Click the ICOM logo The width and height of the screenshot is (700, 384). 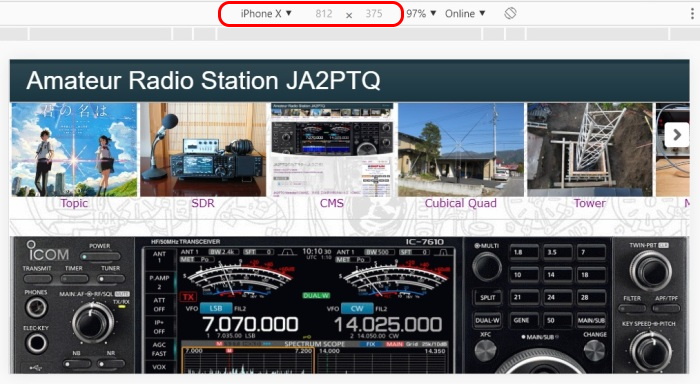click(47, 251)
